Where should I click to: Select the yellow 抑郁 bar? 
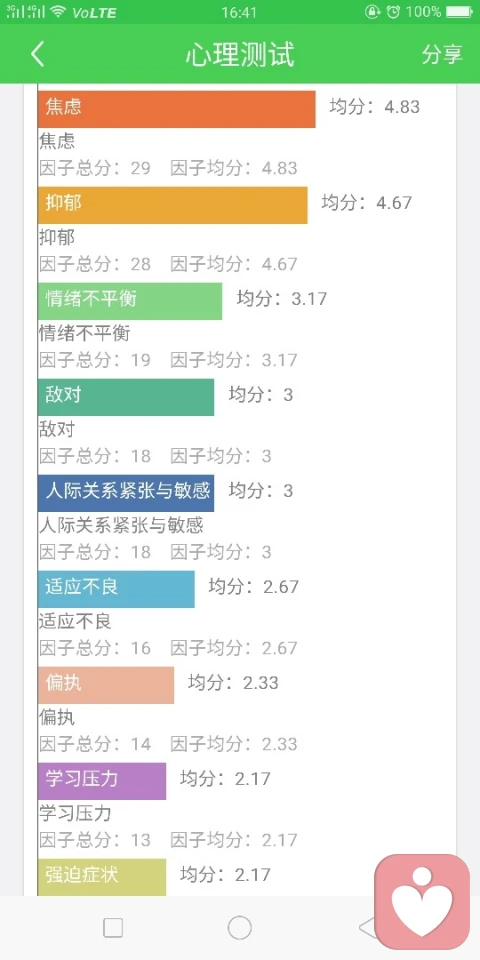click(x=173, y=205)
